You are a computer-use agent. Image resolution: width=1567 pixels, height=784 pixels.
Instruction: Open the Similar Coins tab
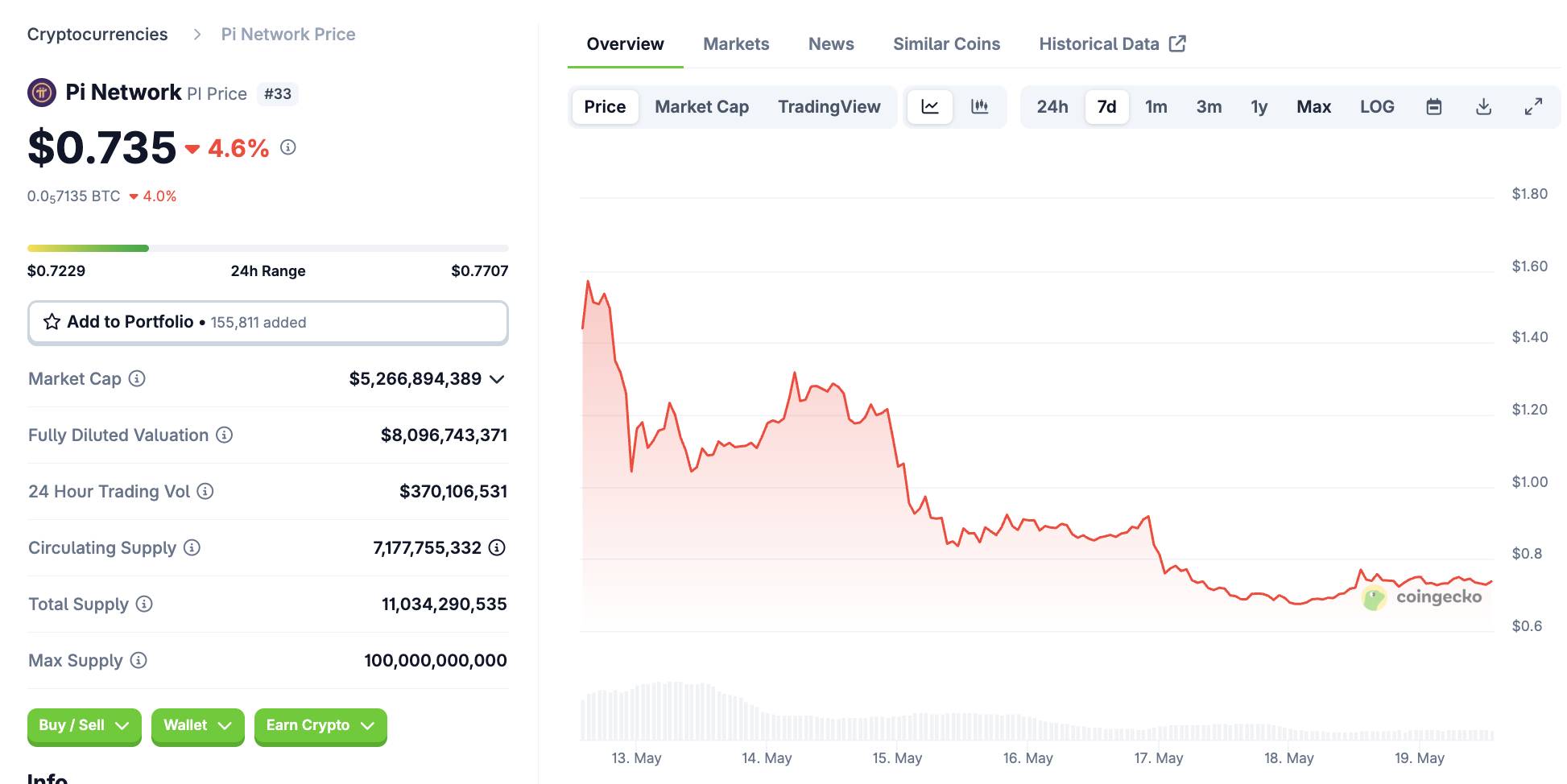[946, 43]
